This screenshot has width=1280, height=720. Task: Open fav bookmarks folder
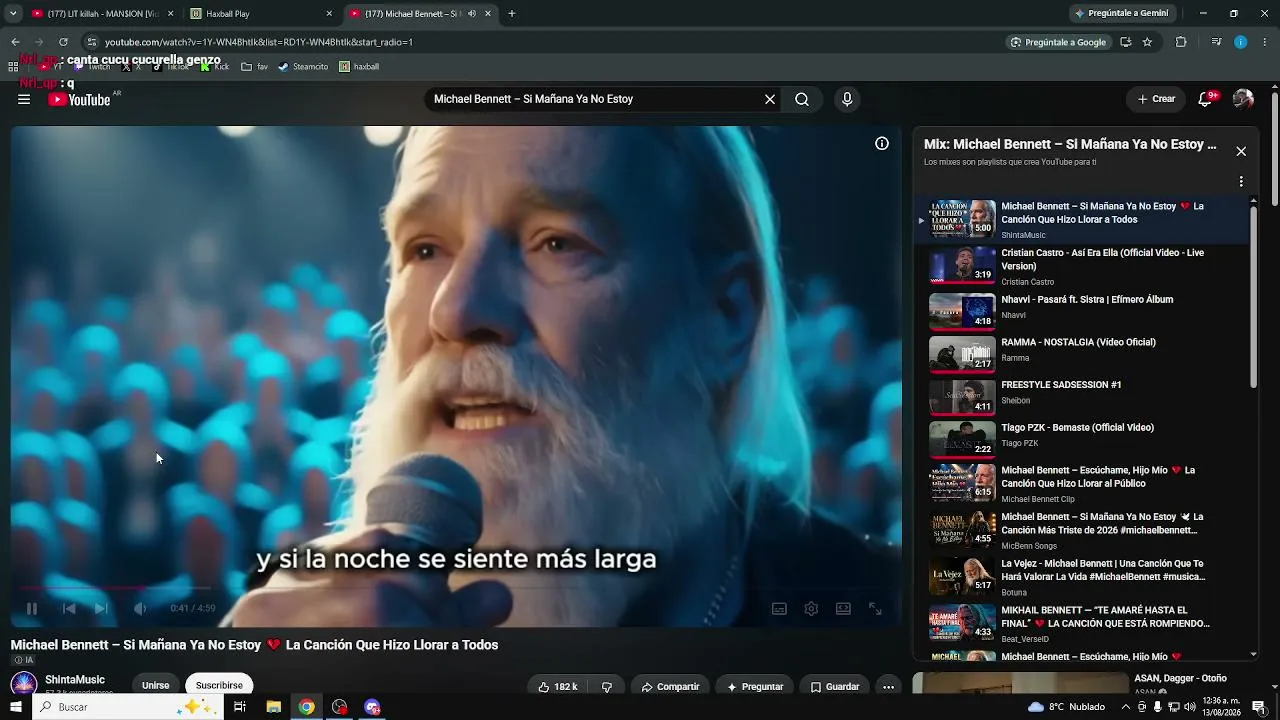click(x=255, y=67)
